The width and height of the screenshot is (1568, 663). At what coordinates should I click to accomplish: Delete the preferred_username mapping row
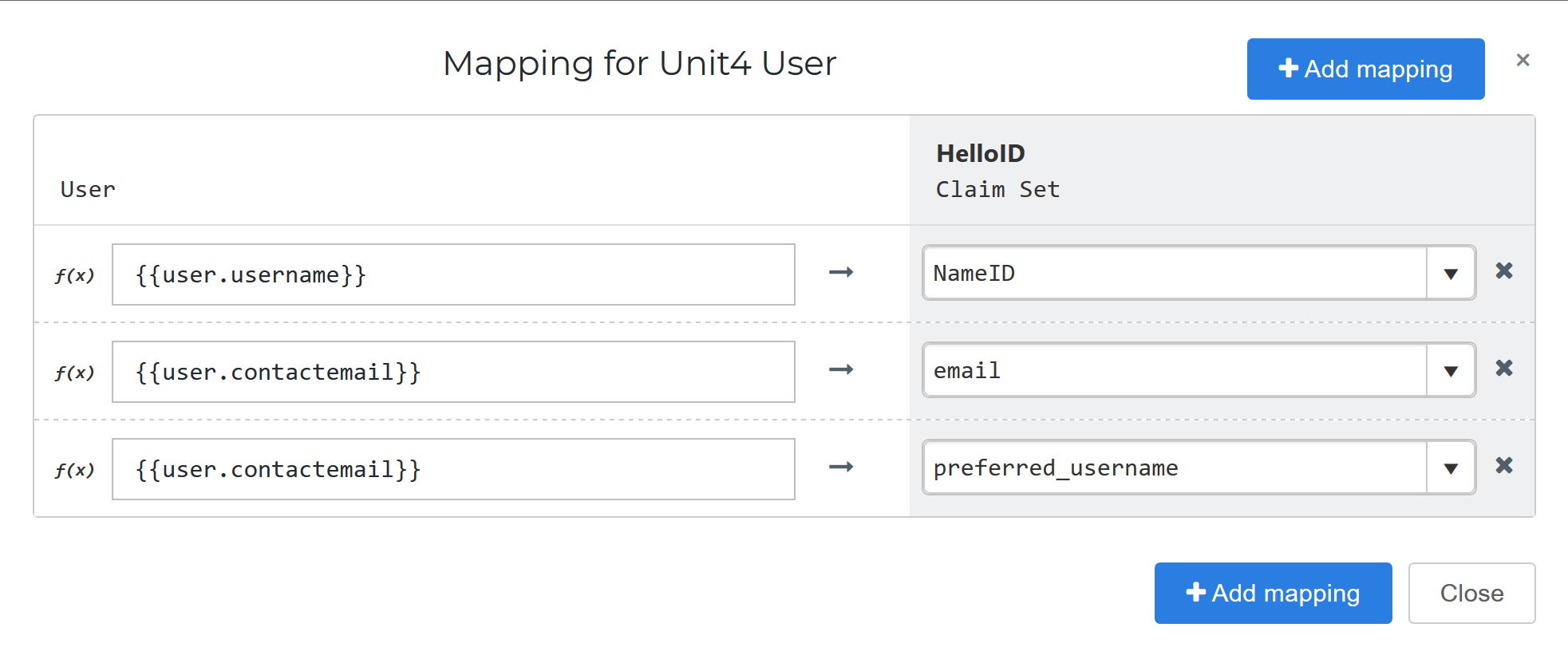[1504, 466]
